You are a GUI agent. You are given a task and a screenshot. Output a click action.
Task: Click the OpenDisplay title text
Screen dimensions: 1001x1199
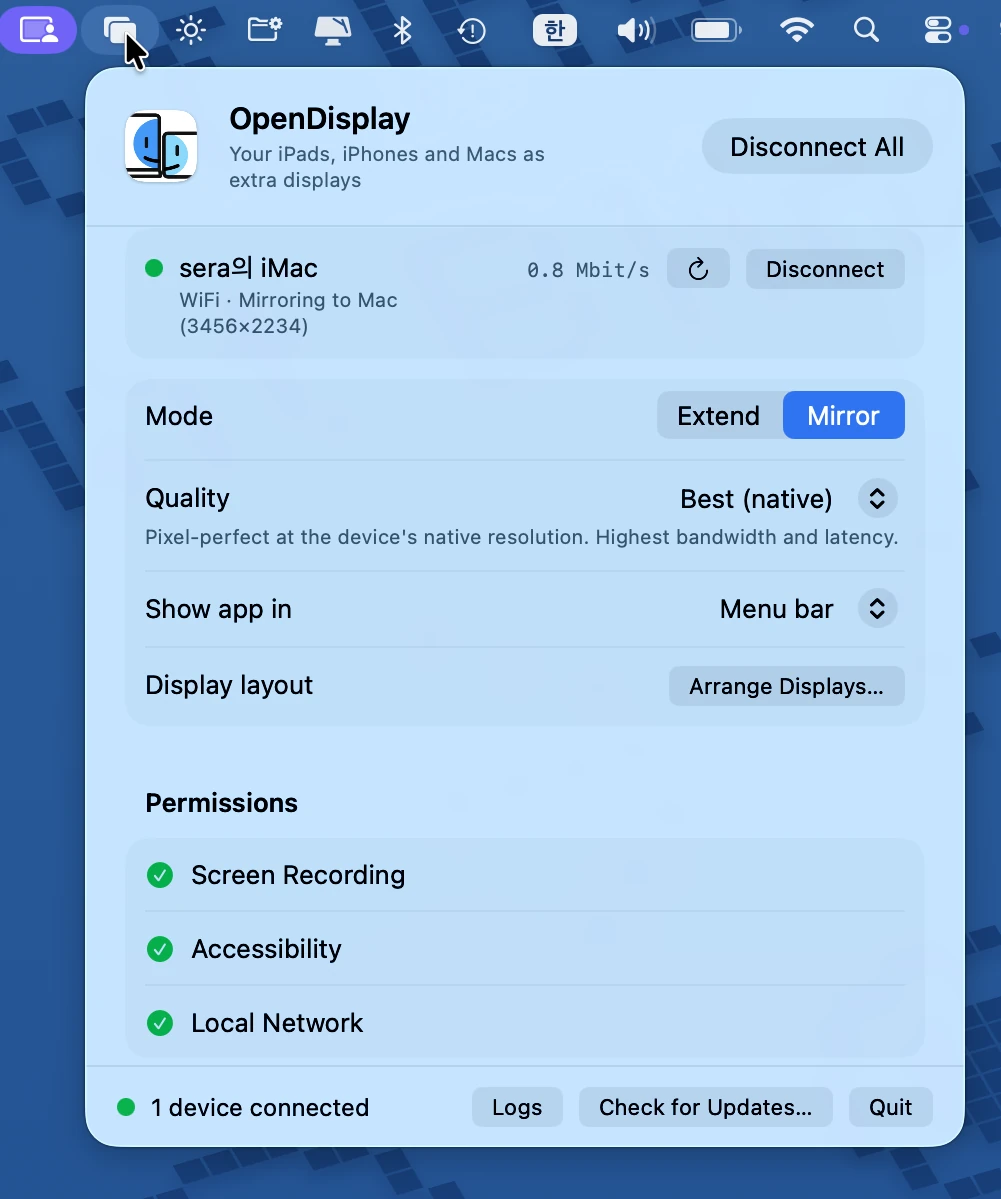(x=320, y=119)
